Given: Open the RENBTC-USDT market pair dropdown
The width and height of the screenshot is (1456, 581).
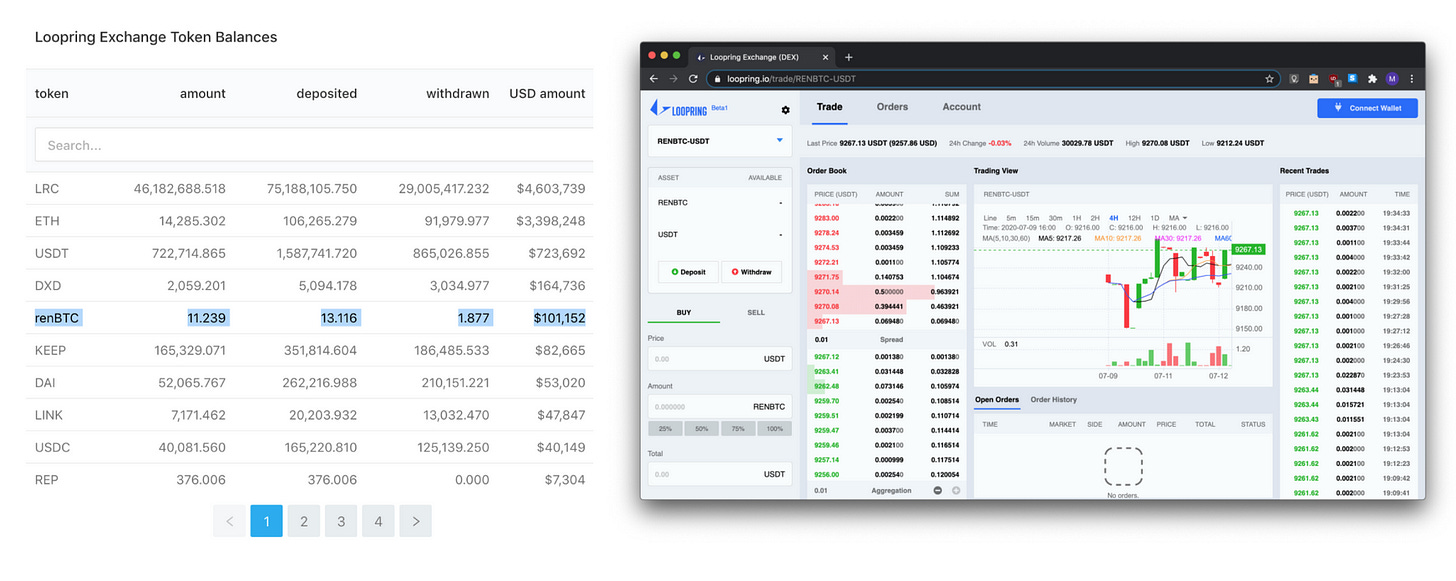Looking at the screenshot, I should (720, 141).
